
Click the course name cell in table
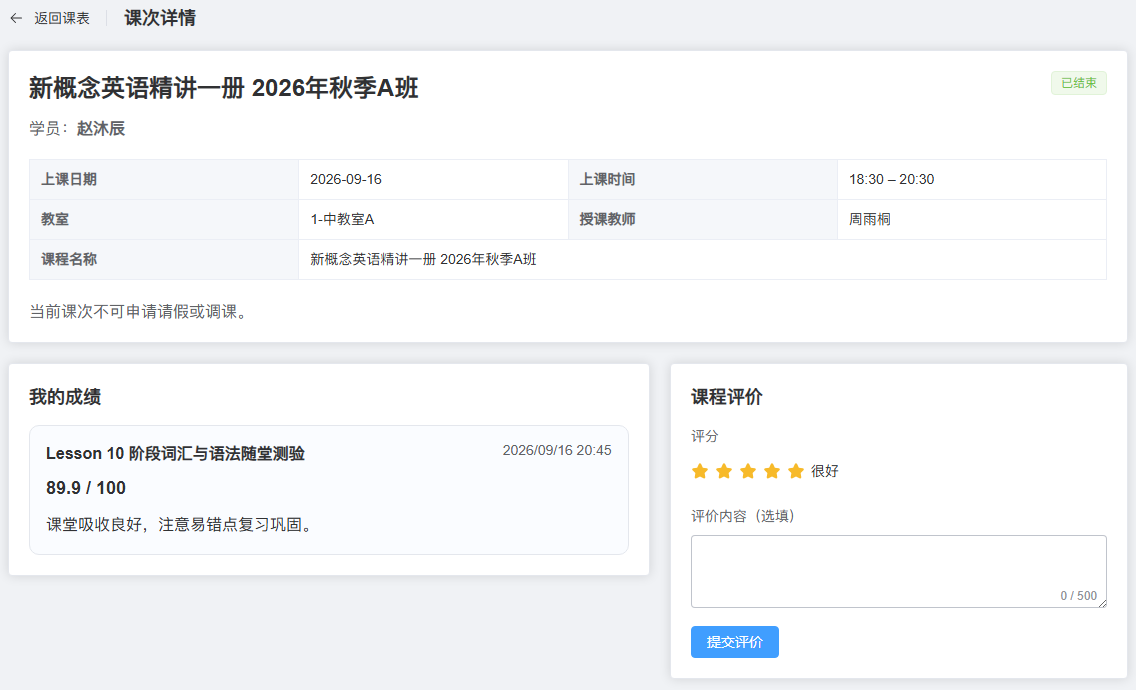[702, 259]
